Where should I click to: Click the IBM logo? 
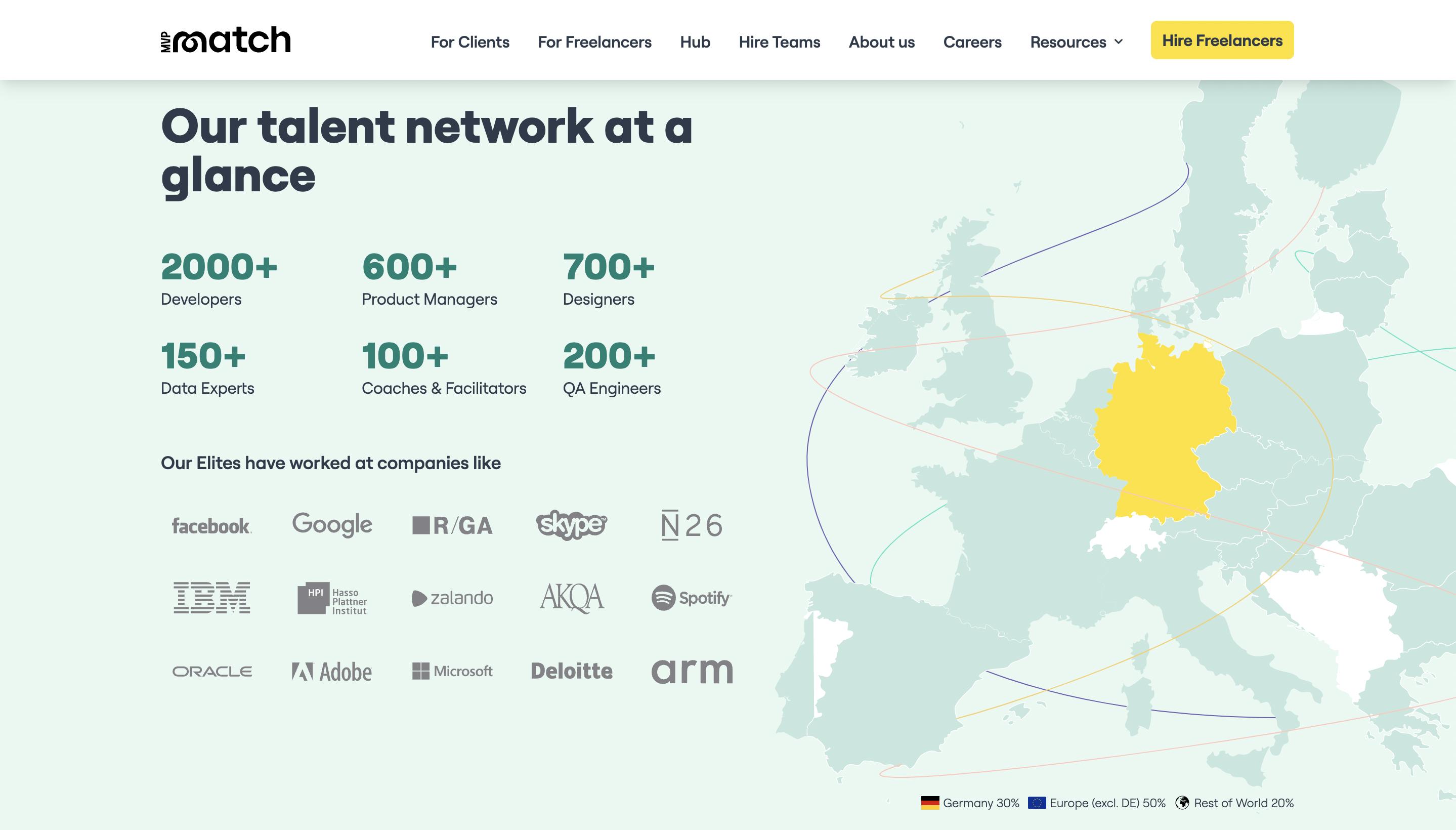click(211, 597)
